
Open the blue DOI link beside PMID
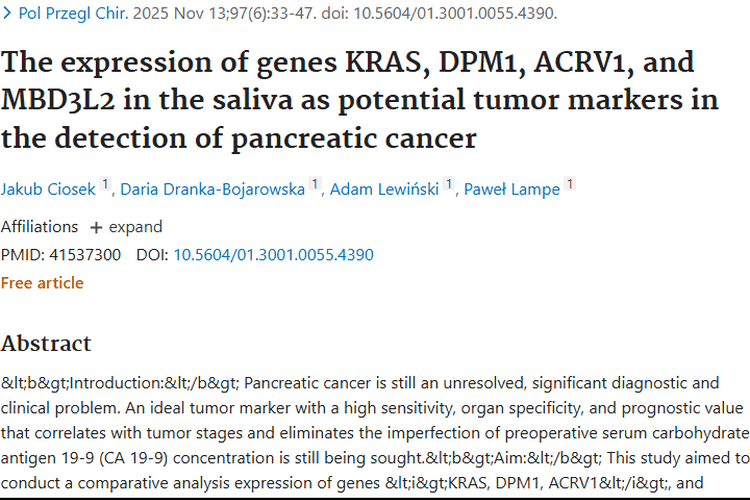(x=273, y=255)
